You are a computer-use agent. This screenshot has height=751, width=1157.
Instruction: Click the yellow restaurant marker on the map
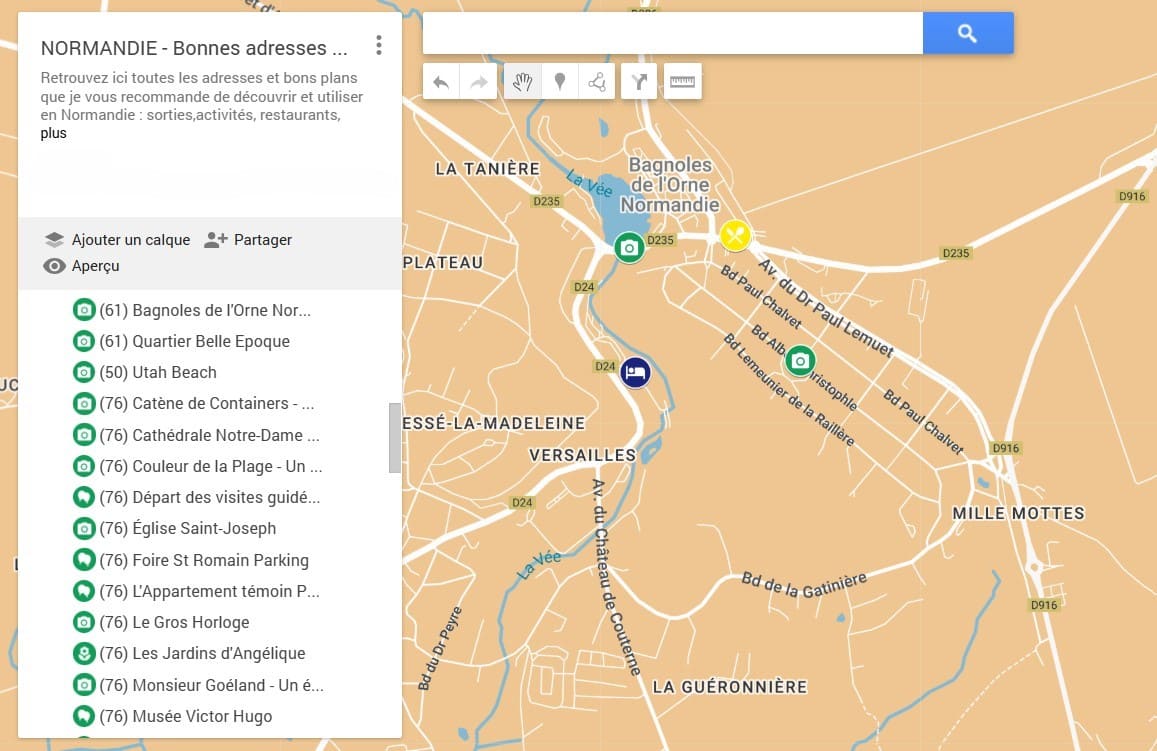(735, 236)
